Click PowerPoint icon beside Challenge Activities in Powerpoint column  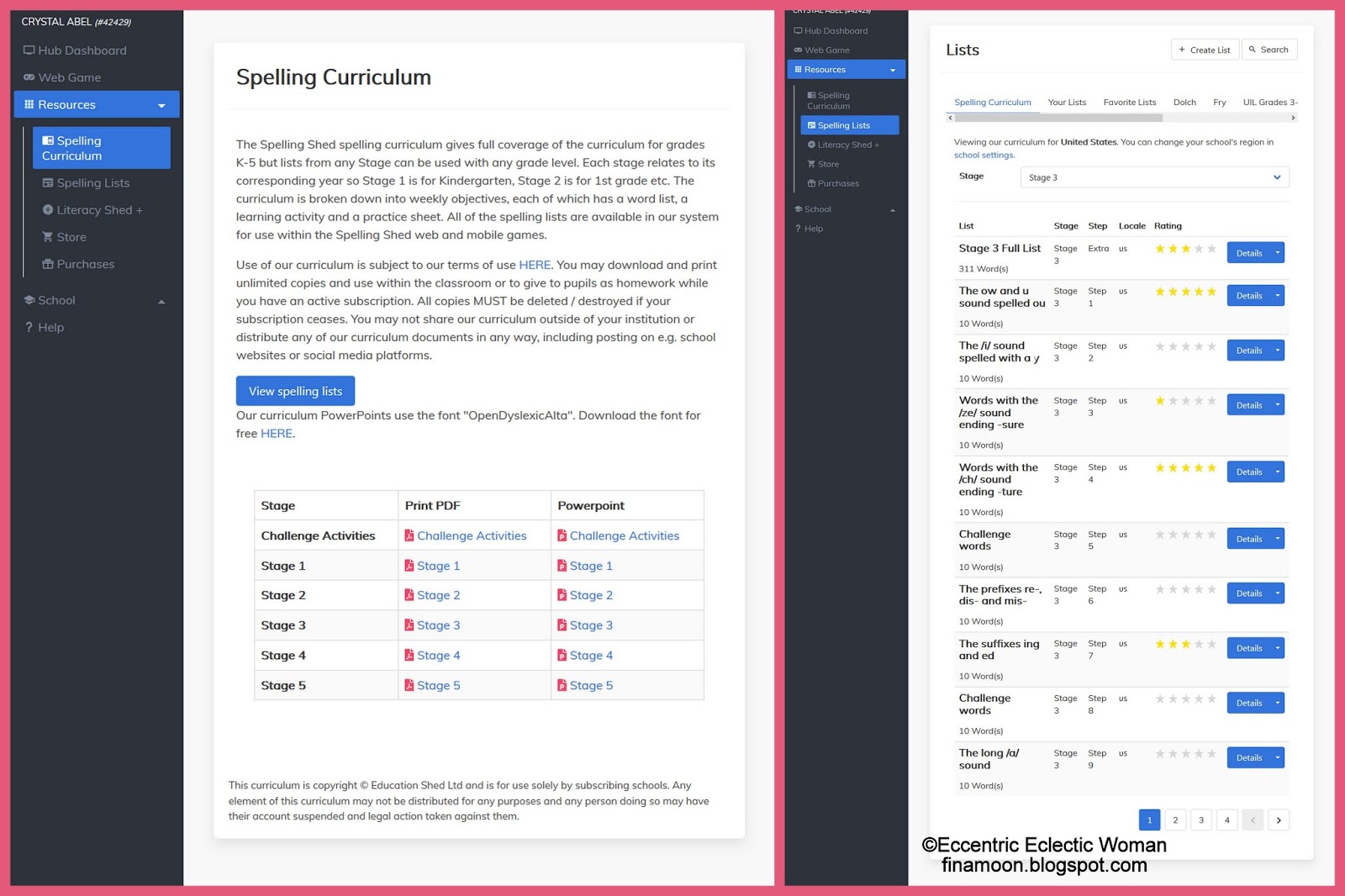point(562,535)
